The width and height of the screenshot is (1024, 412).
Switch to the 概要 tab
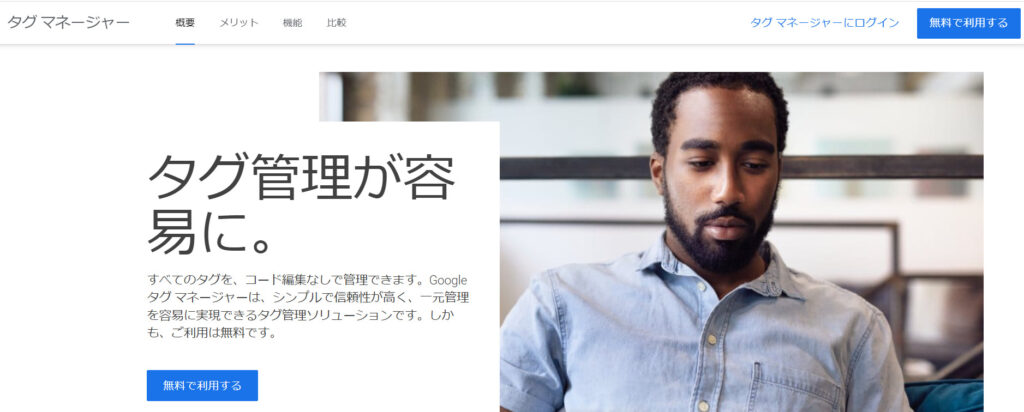[185, 23]
